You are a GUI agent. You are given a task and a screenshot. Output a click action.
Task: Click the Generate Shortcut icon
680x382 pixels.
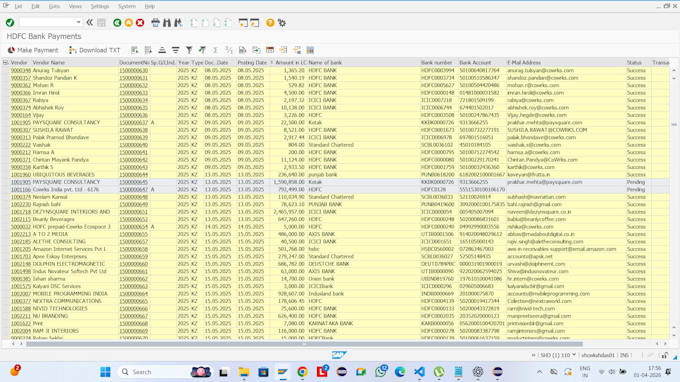(x=255, y=23)
